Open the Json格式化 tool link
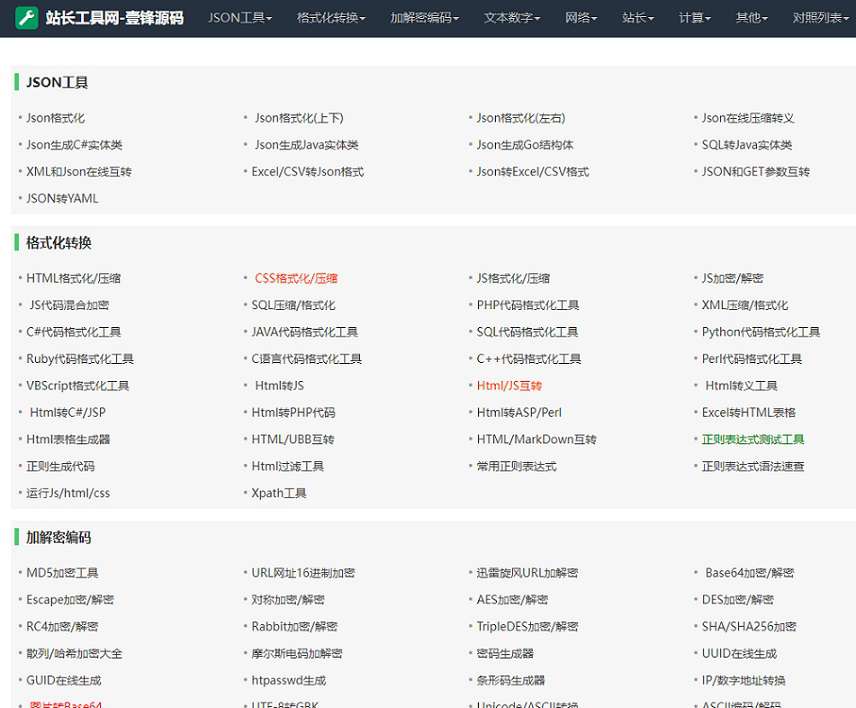Viewport: 856px width, 708px height. (56, 118)
